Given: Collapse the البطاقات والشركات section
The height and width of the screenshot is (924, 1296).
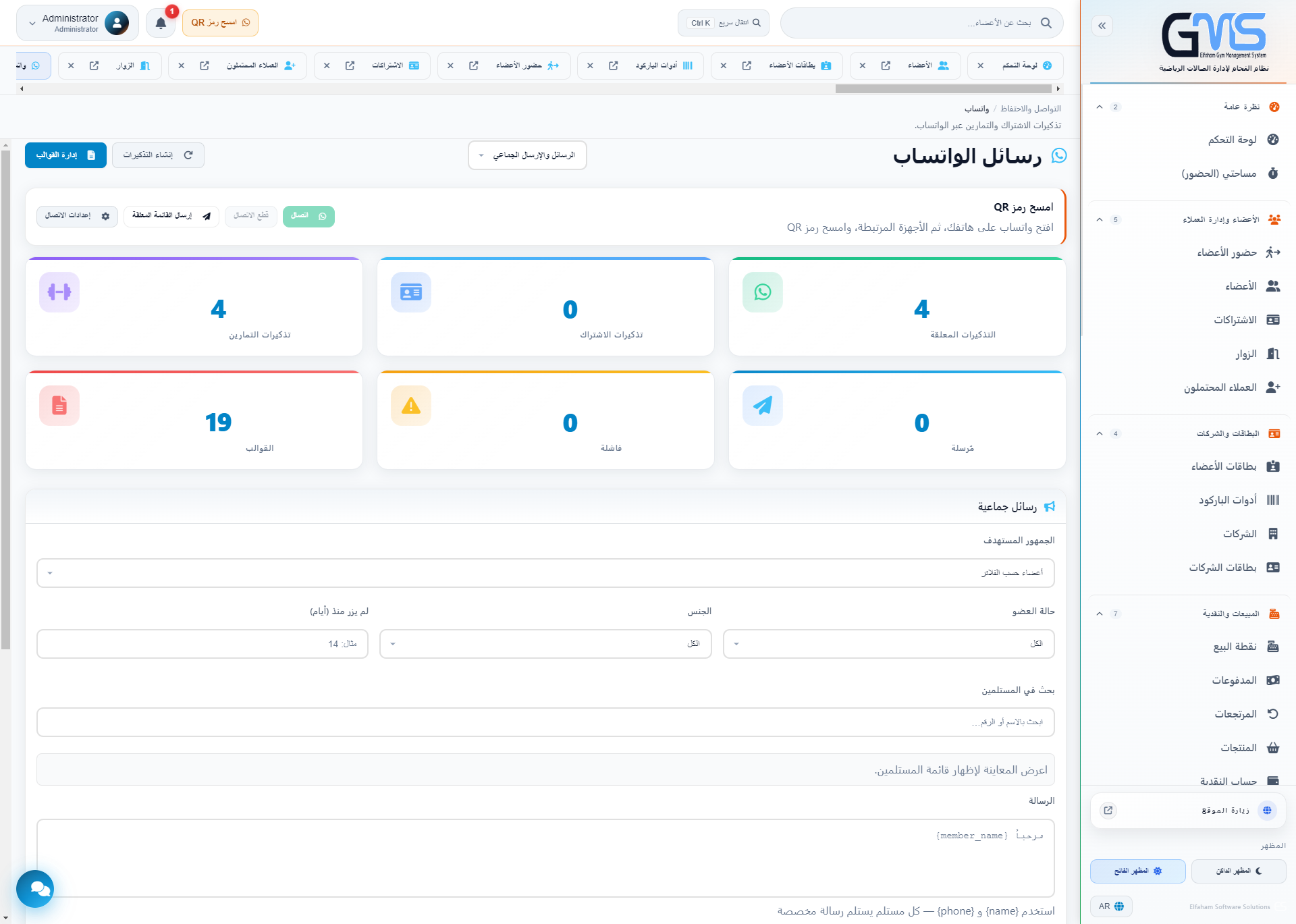Looking at the screenshot, I should [1100, 433].
